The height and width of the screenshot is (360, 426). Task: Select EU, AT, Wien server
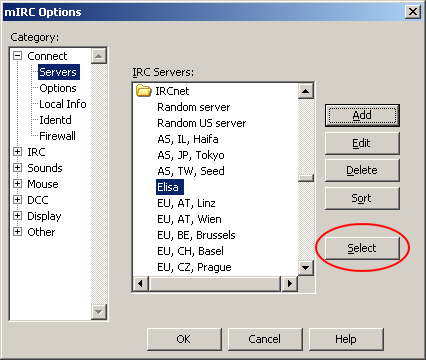[x=189, y=219]
